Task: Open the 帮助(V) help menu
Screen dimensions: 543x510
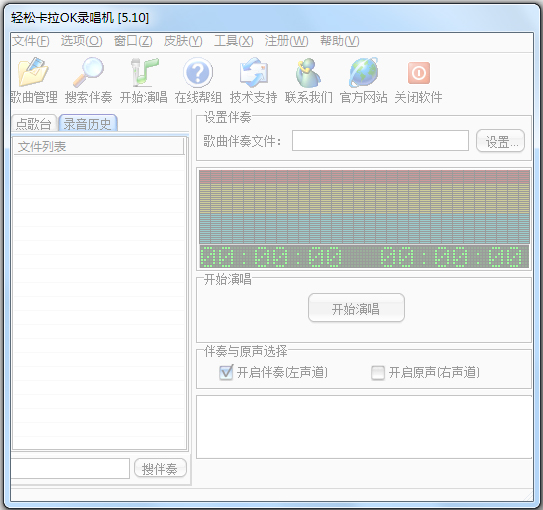Action: pos(339,41)
